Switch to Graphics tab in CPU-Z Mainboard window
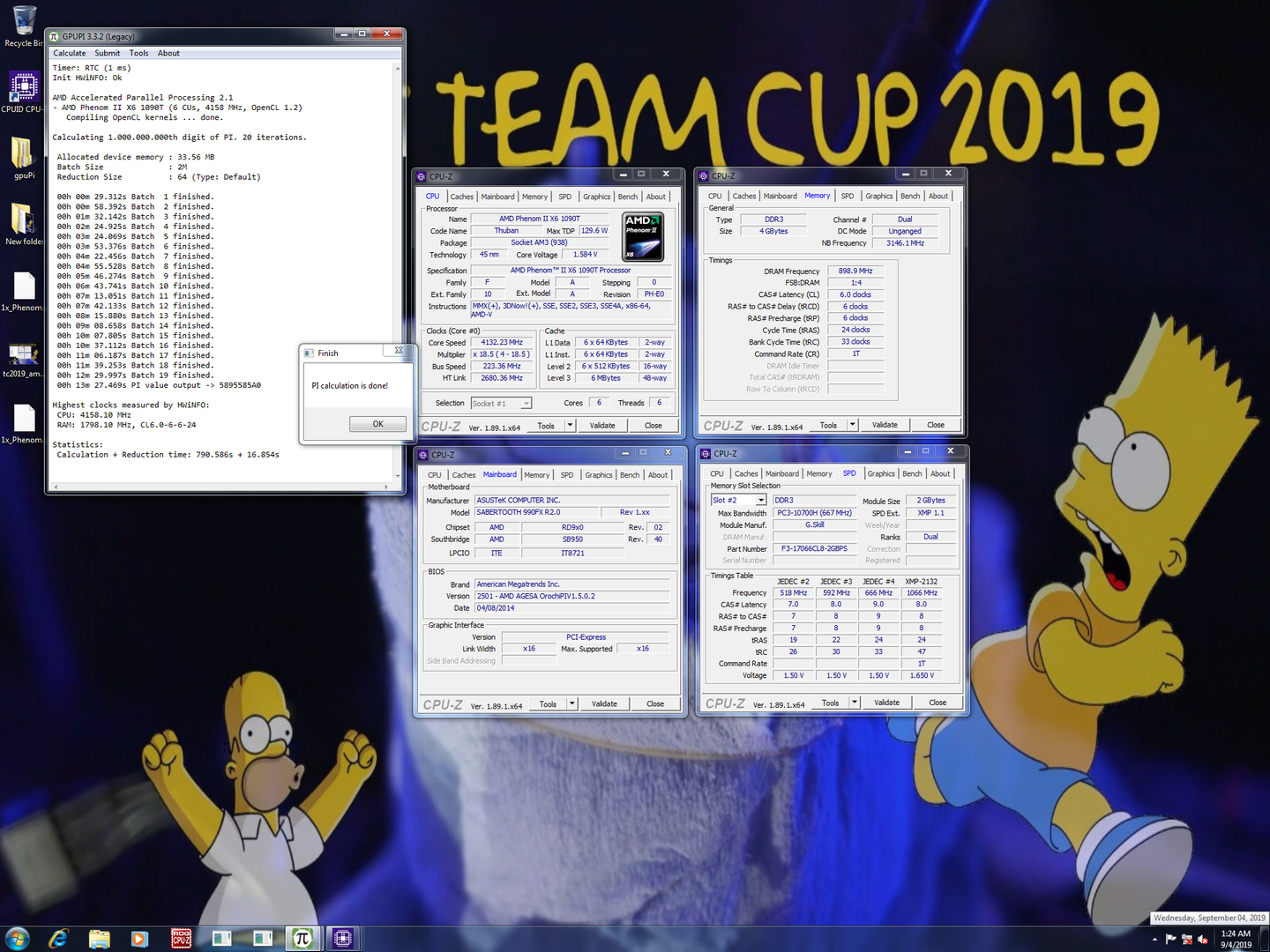The height and width of the screenshot is (952, 1270). tap(599, 475)
